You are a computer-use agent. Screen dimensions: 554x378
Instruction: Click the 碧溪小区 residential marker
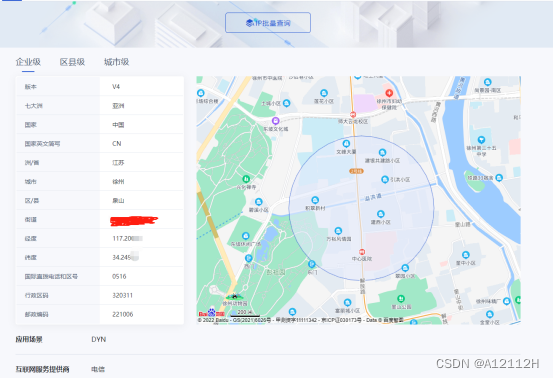pos(259,202)
